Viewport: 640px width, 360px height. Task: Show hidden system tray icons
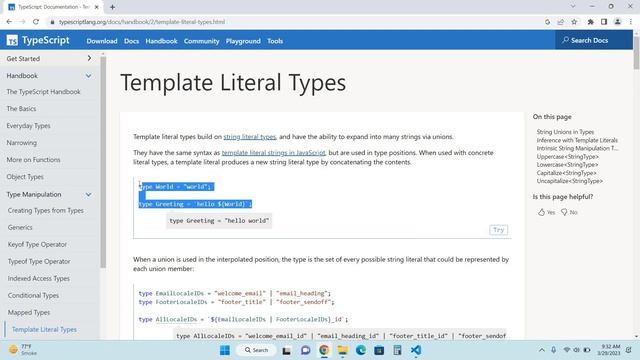tap(542, 350)
